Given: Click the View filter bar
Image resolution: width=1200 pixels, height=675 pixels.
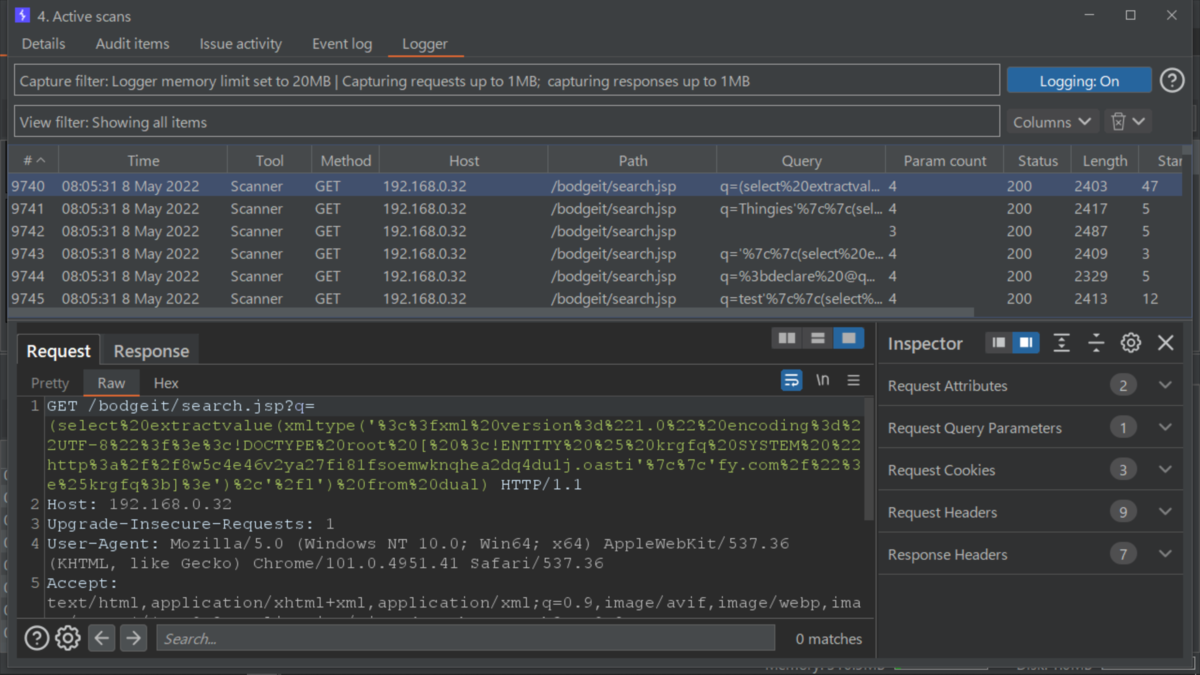Looking at the screenshot, I should coord(507,122).
